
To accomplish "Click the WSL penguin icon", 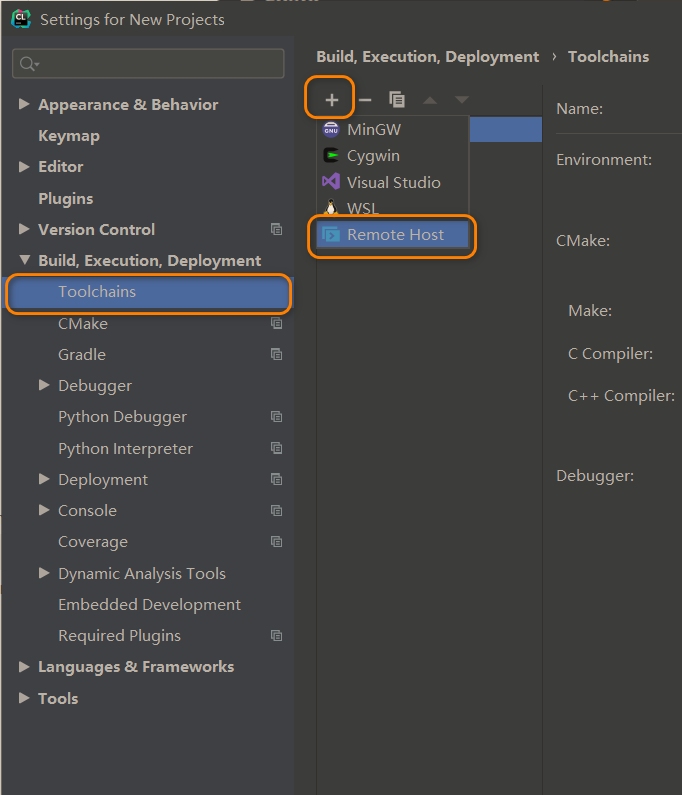I will [x=331, y=207].
